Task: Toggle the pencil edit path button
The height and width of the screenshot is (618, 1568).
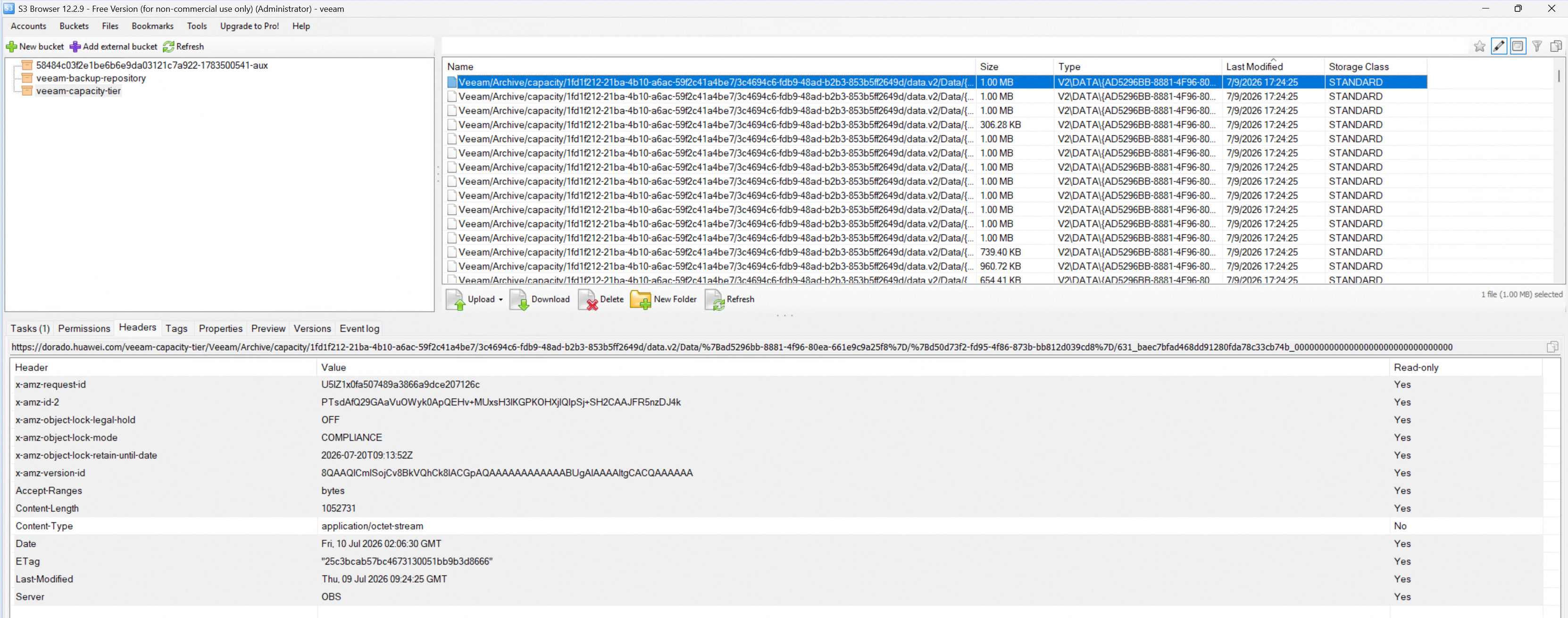Action: [x=1499, y=46]
